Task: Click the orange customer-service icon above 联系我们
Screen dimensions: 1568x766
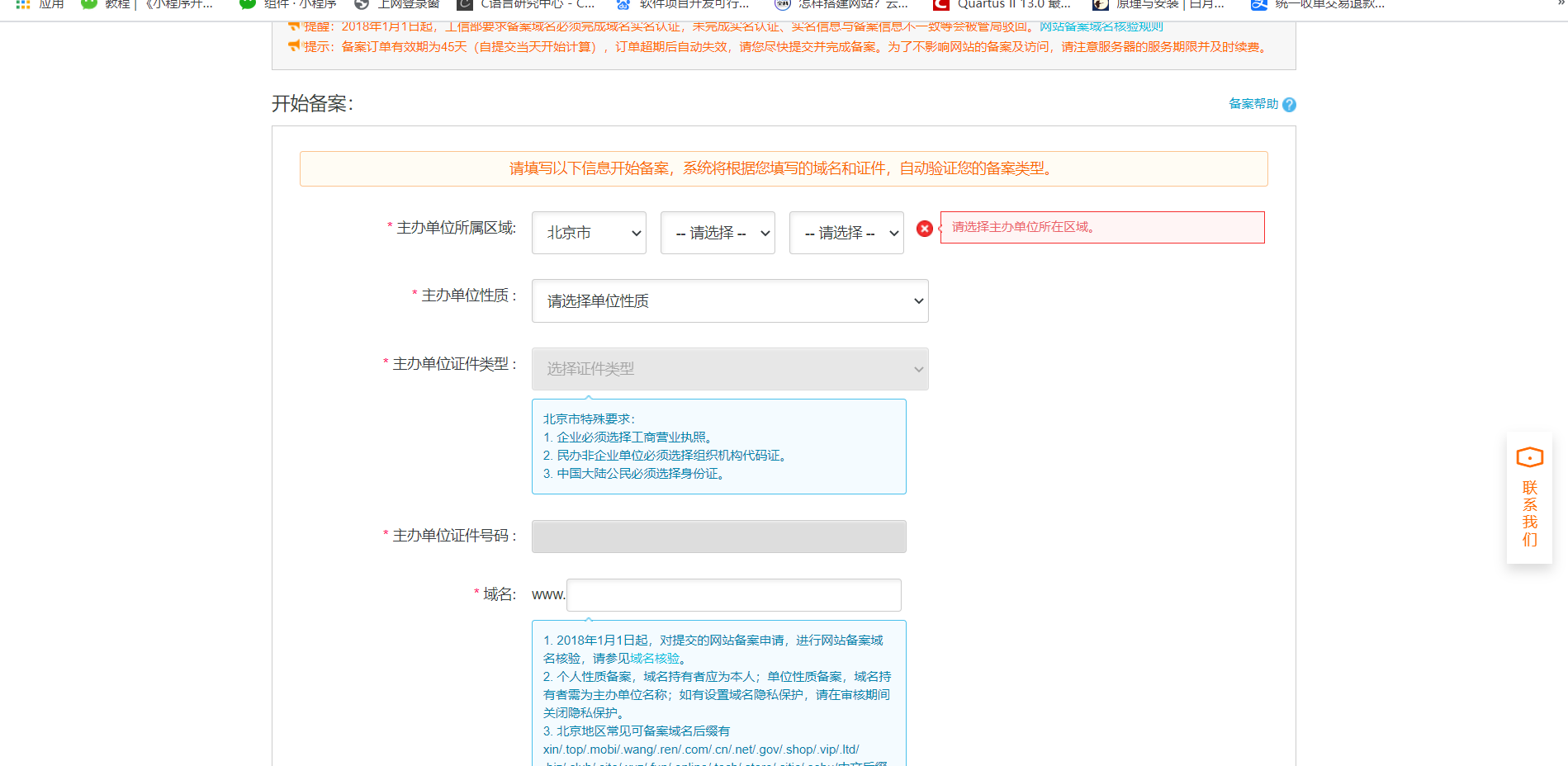Action: (1529, 457)
